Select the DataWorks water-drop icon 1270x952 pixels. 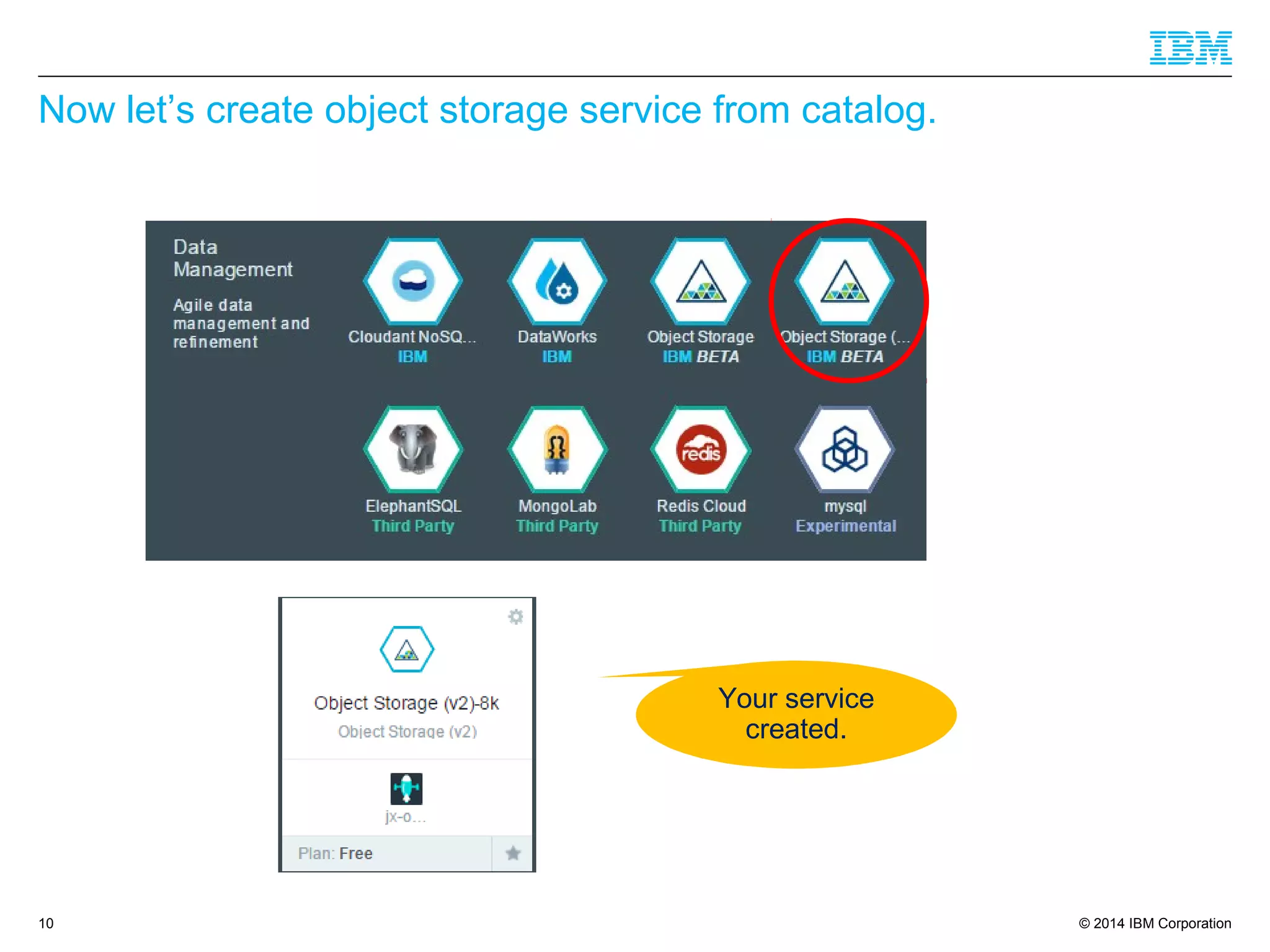(557, 281)
